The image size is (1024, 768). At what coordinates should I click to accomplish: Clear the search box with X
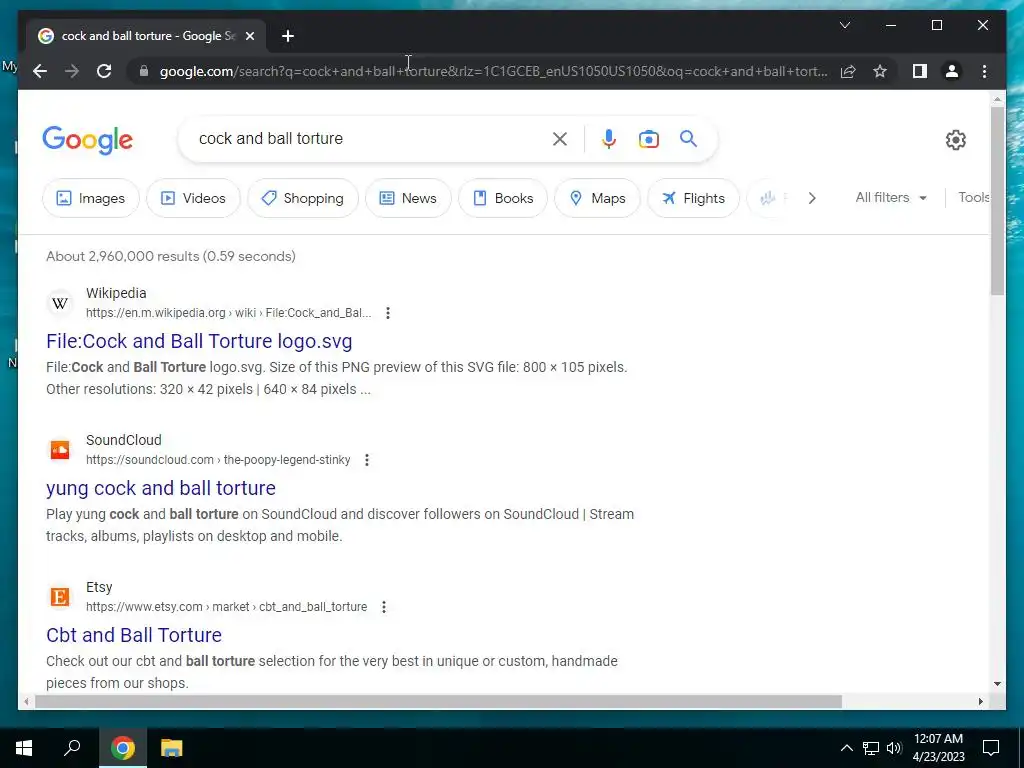pos(560,139)
